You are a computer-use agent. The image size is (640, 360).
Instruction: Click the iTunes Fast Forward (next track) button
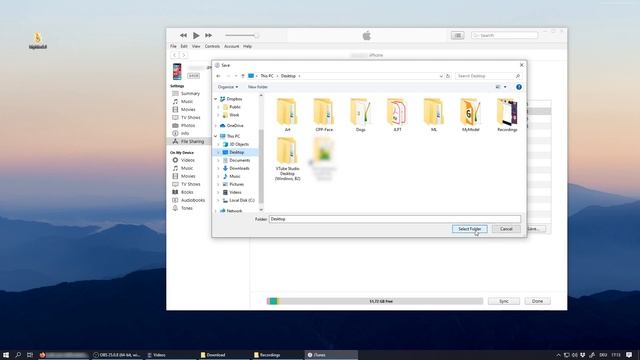208,36
